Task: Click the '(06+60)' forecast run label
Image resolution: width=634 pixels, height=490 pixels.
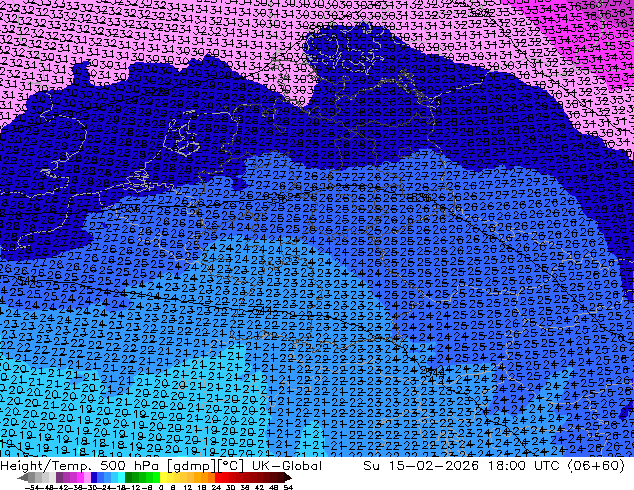Action: click(x=596, y=466)
